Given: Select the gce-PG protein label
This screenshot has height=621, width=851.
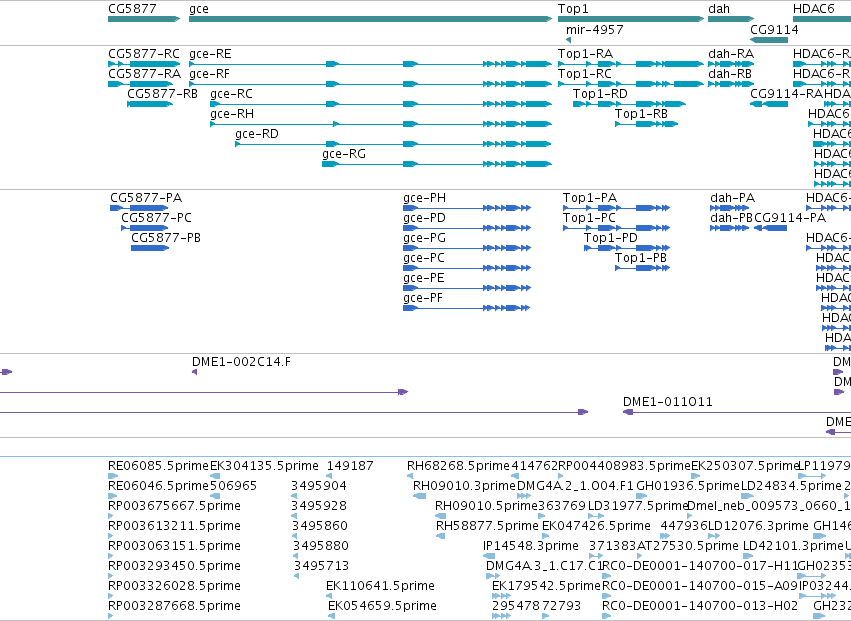Looking at the screenshot, I should tap(424, 238).
